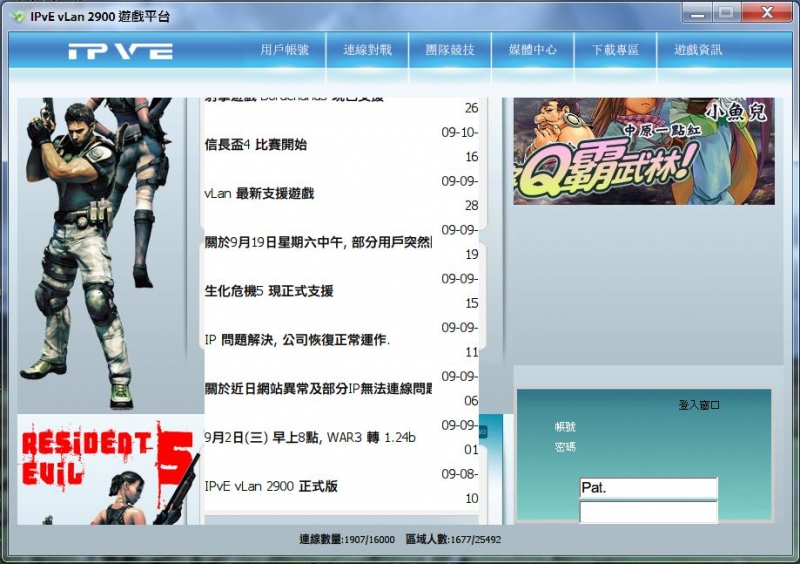The width and height of the screenshot is (800, 564).
Task: Open news item vLan 最新支援遊戲
Action: tap(259, 193)
